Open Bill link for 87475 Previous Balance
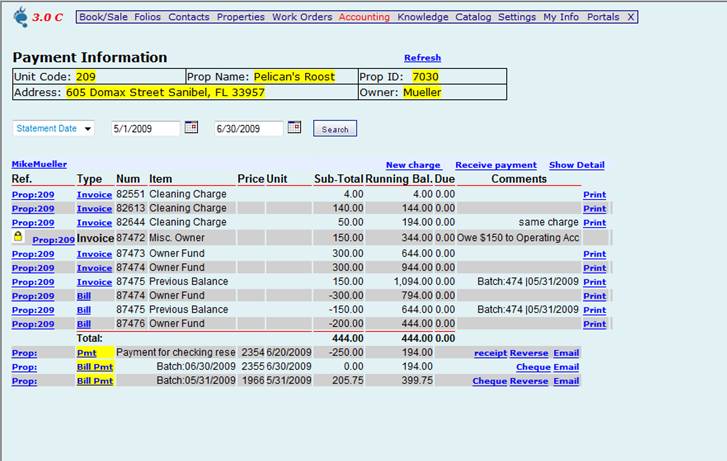This screenshot has width=727, height=461. [83, 310]
